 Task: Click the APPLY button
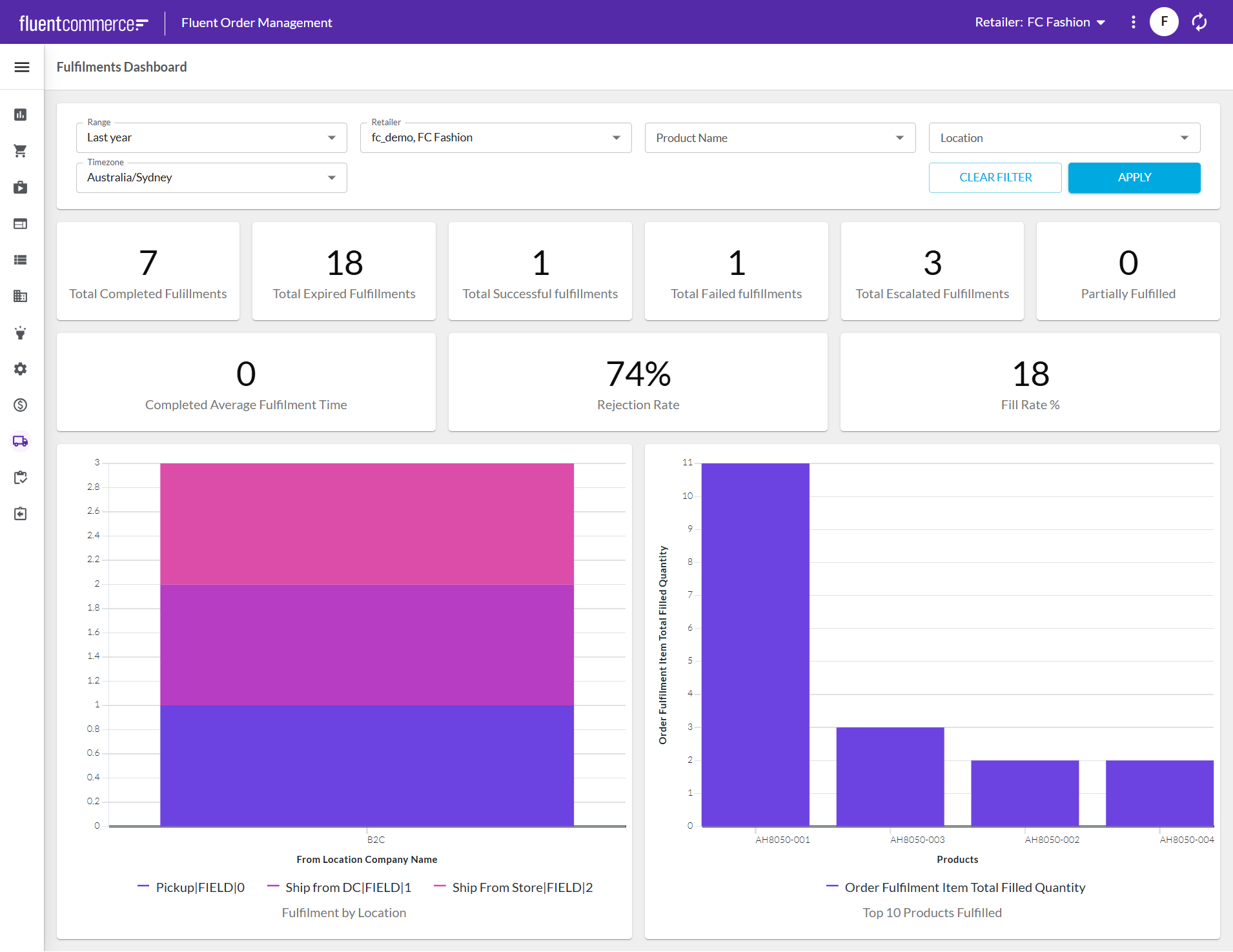click(x=1134, y=178)
